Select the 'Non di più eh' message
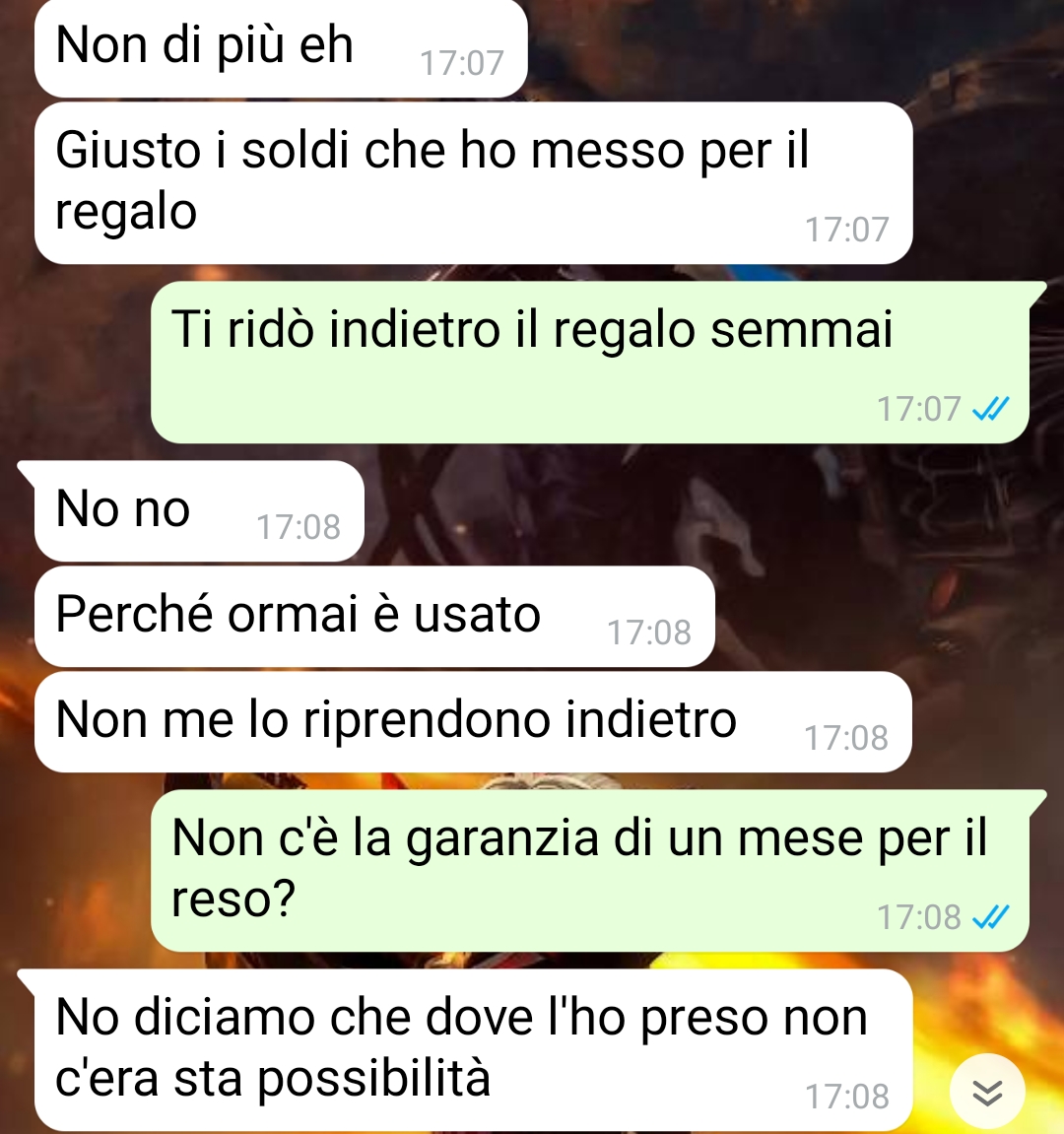Screen dimensions: 1064x1134 pyautogui.click(x=281, y=47)
